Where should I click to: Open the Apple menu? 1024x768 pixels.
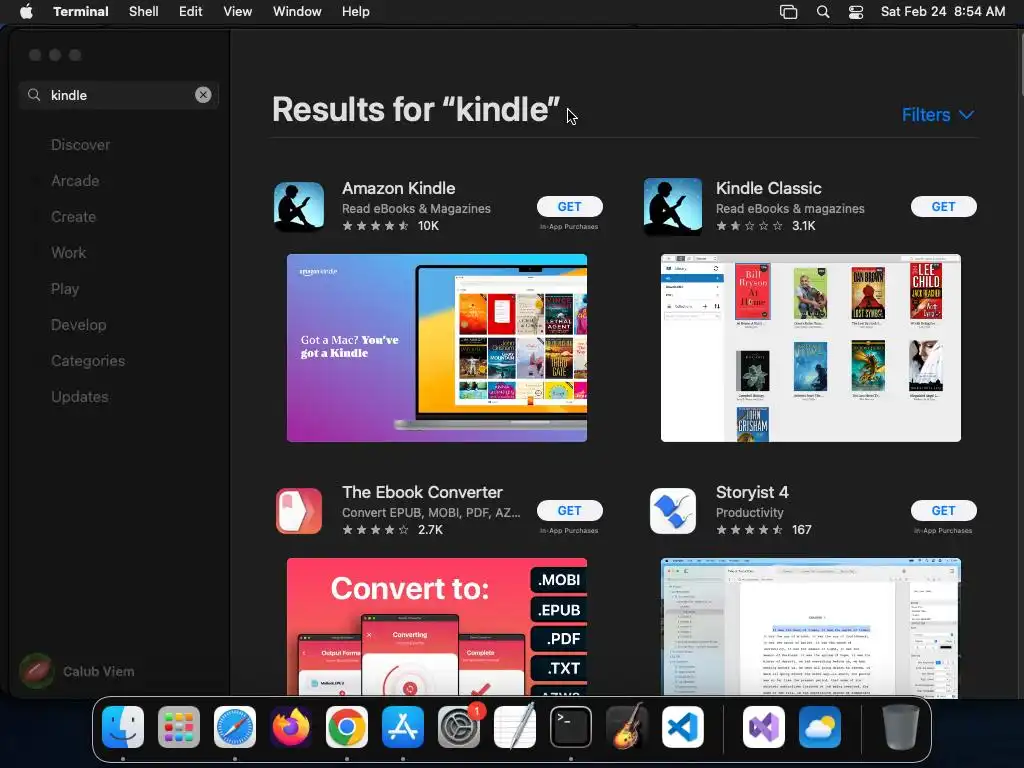(26, 11)
